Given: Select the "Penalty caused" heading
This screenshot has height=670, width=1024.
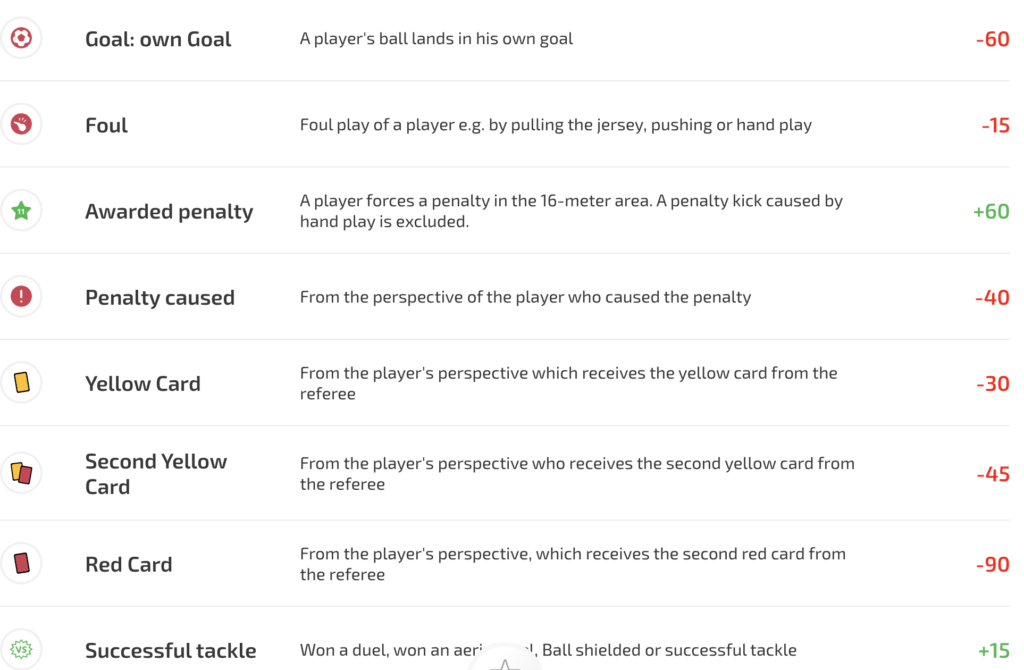Looking at the screenshot, I should (160, 297).
